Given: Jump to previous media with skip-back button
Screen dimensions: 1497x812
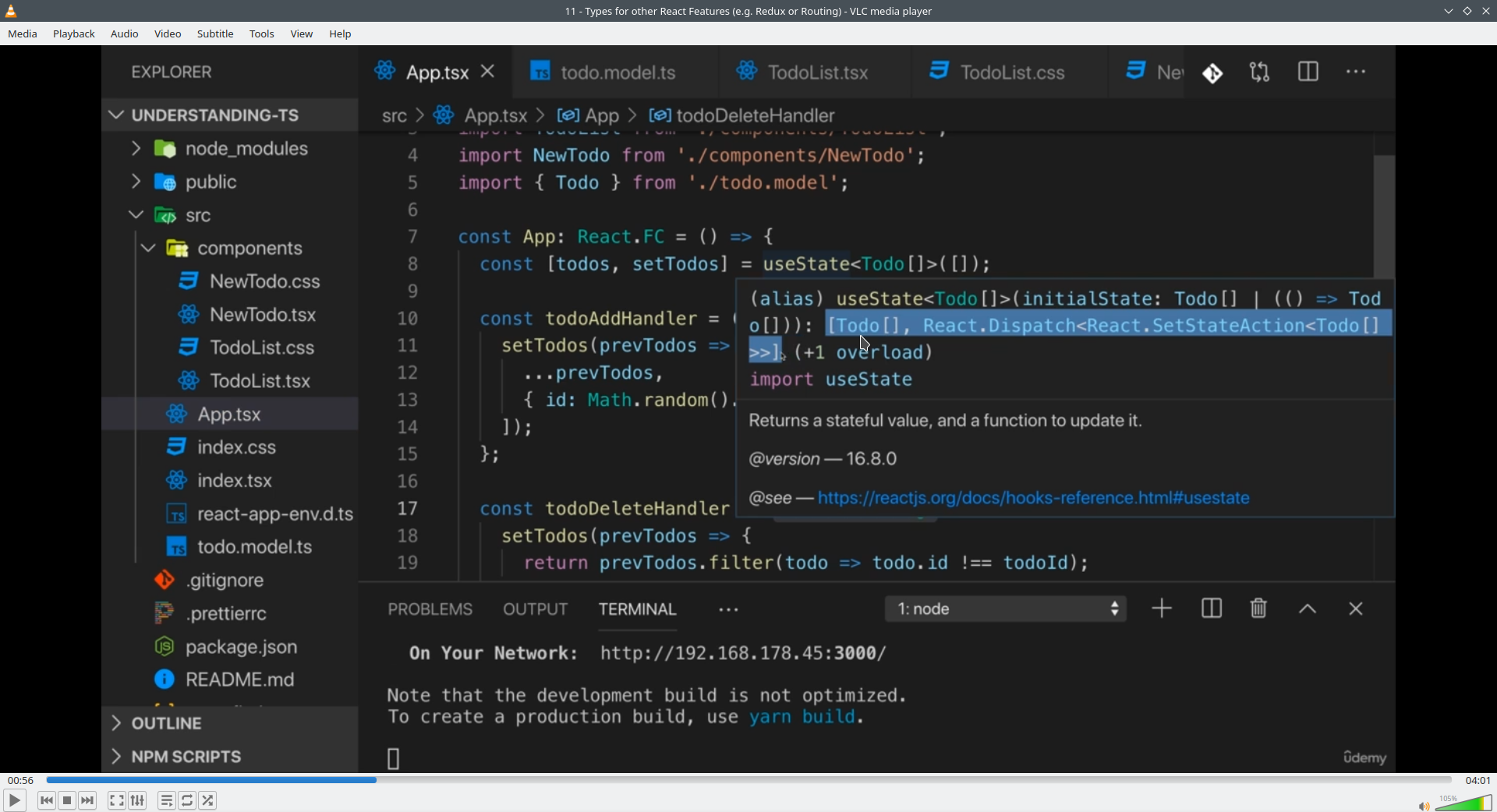Looking at the screenshot, I should (47, 800).
